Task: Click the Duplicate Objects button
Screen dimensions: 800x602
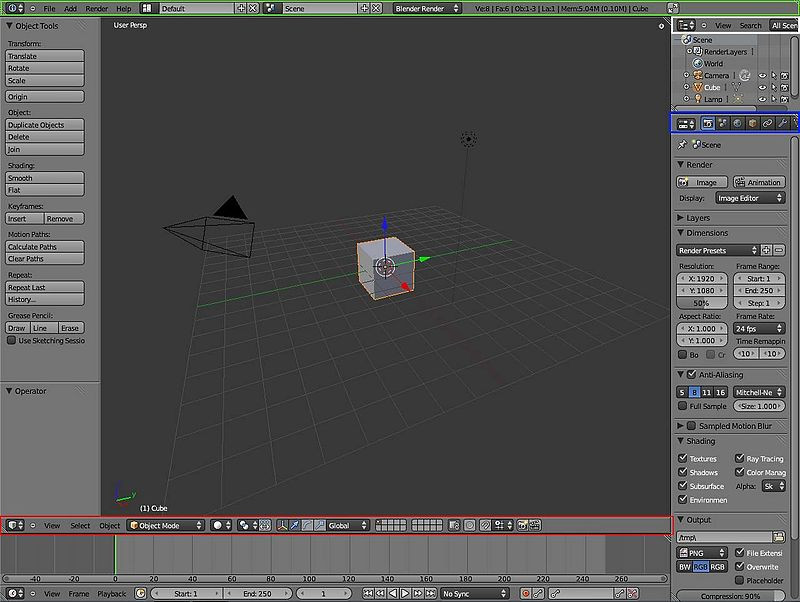Action: [x=45, y=124]
